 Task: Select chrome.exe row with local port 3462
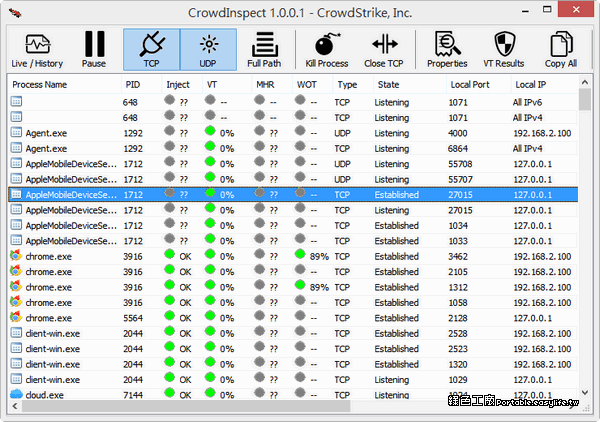pyautogui.click(x=293, y=256)
